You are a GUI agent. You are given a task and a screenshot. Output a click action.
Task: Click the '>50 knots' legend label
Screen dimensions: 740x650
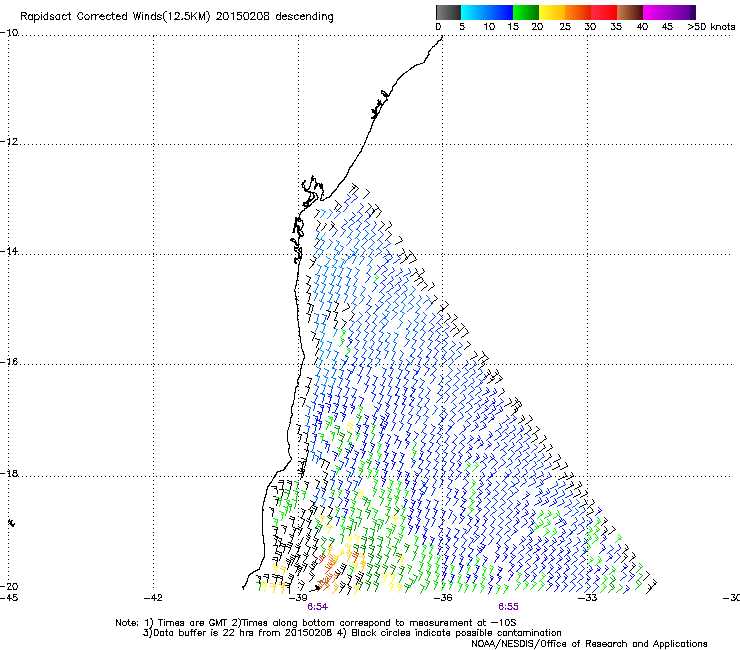coord(711,27)
